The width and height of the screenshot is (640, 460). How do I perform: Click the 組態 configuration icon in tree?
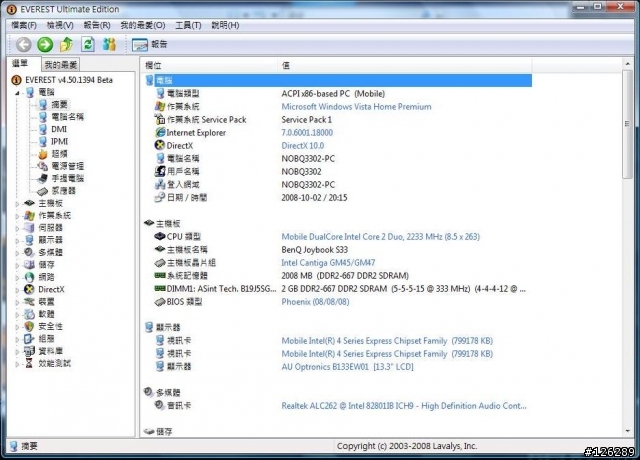29,338
